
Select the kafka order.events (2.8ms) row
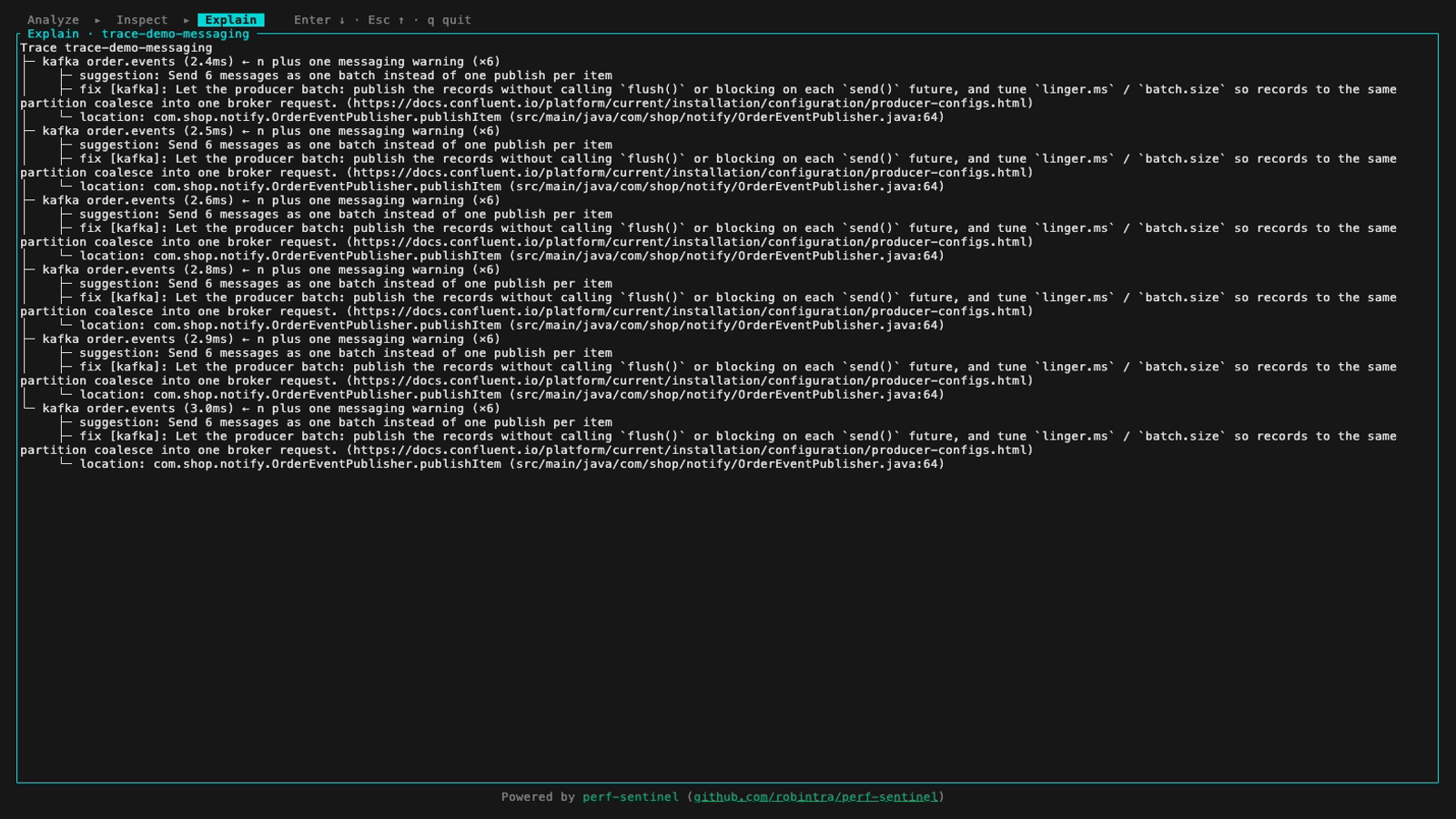coord(271,270)
